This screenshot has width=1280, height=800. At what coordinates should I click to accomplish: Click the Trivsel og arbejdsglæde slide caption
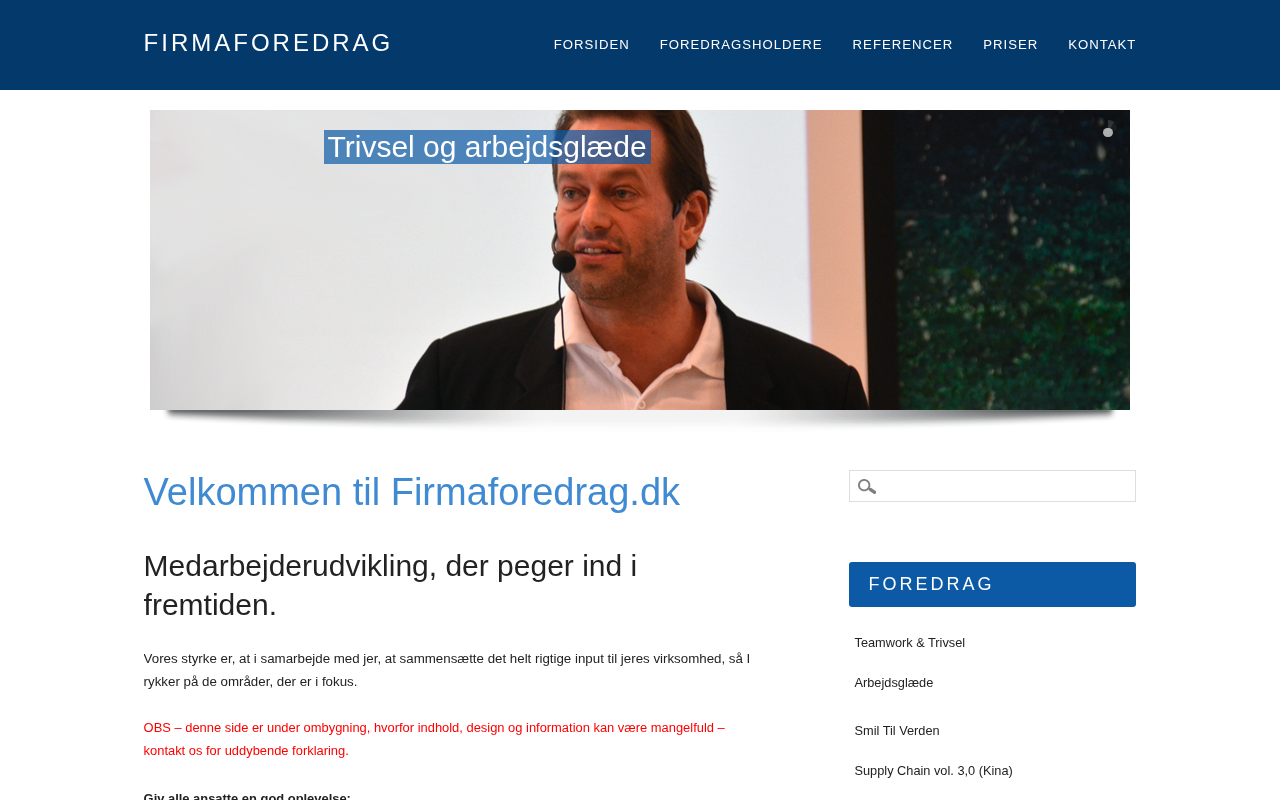click(x=487, y=147)
